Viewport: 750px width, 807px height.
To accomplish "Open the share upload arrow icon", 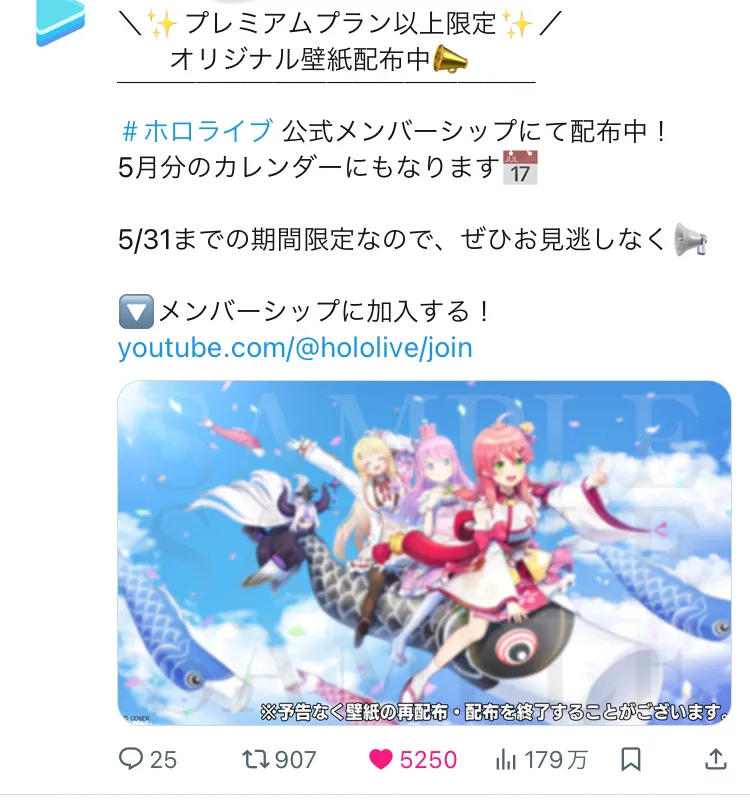I will click(716, 759).
